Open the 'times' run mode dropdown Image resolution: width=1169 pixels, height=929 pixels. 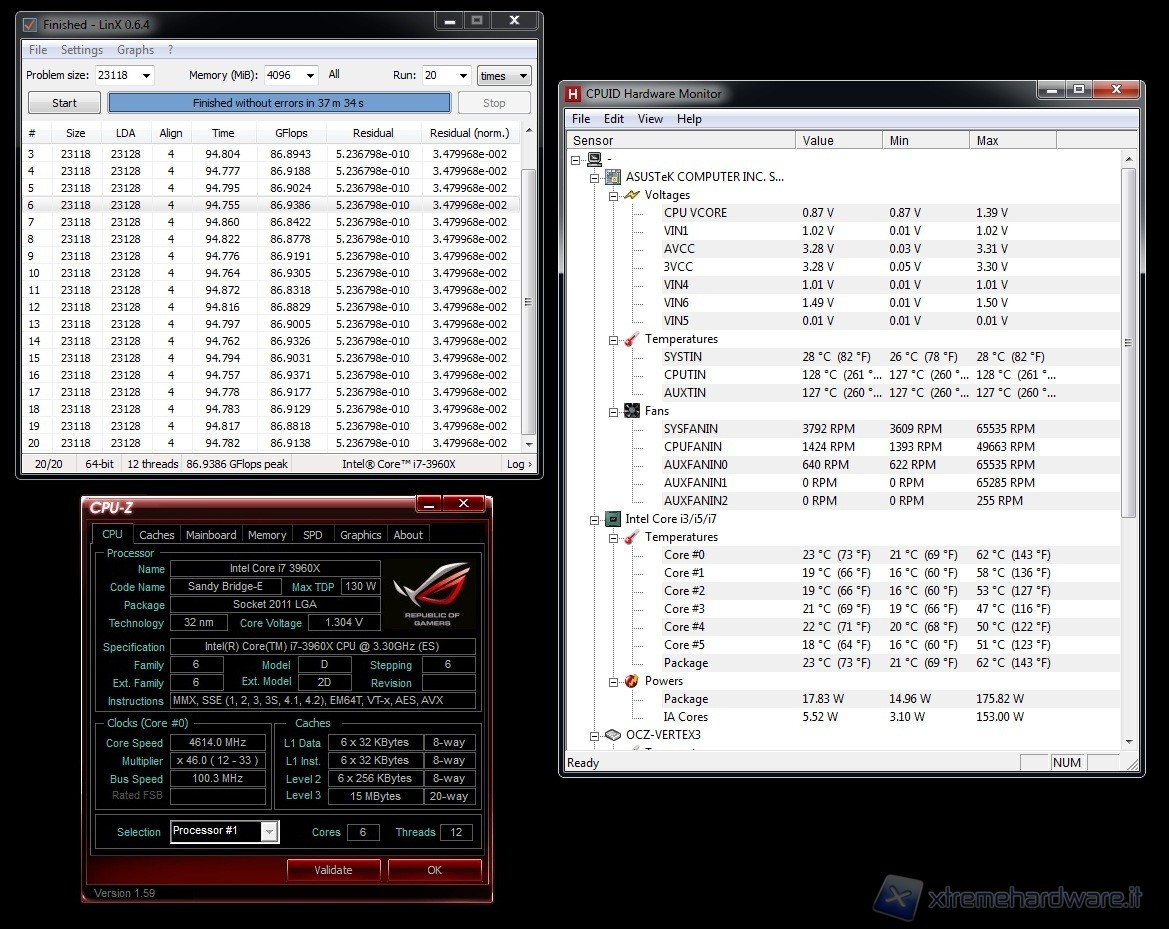pyautogui.click(x=522, y=76)
